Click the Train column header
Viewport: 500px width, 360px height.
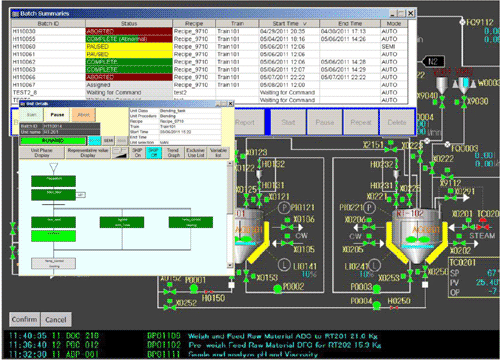237,23
